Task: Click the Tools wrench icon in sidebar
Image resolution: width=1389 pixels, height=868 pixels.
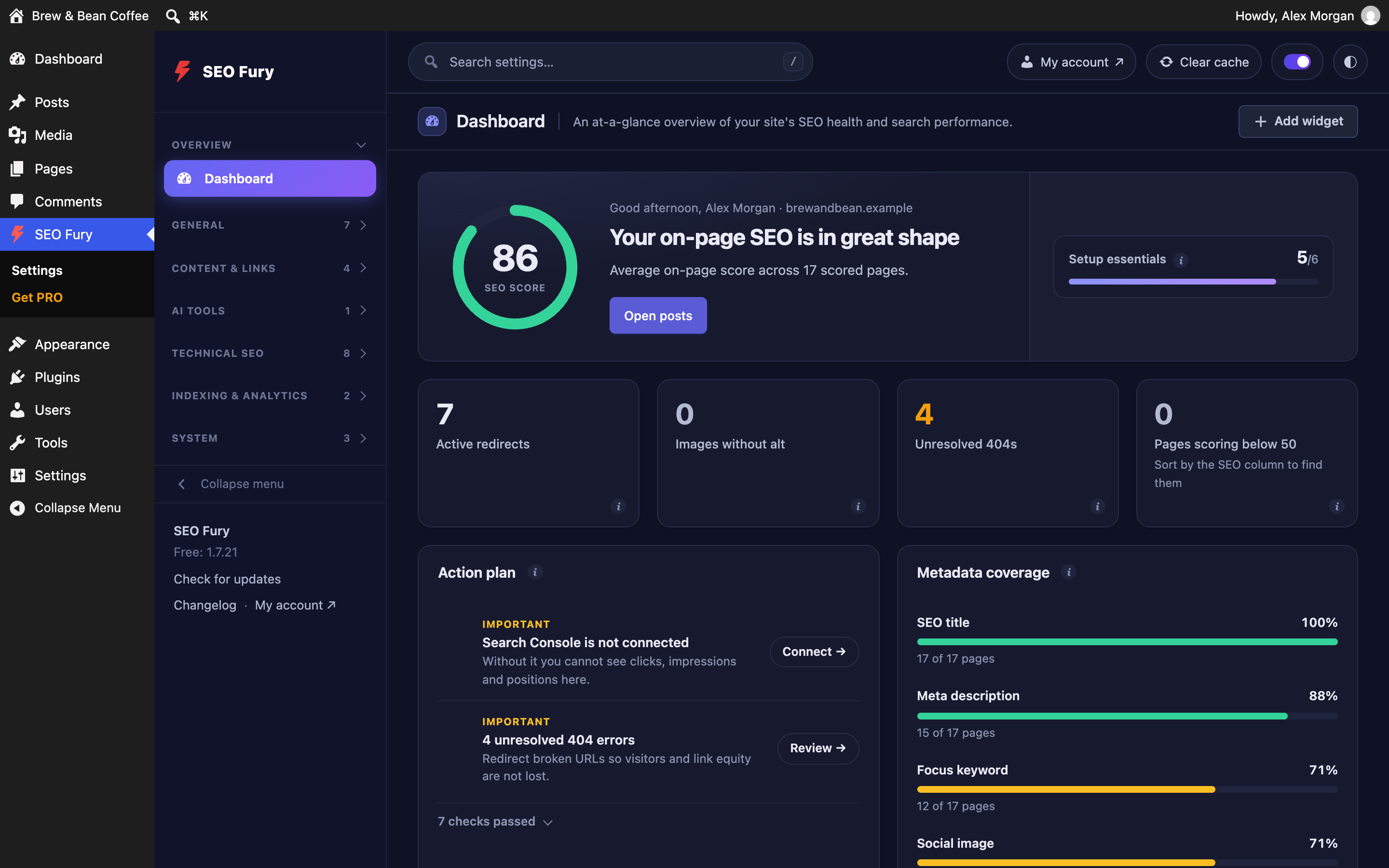Action: pyautogui.click(x=17, y=443)
